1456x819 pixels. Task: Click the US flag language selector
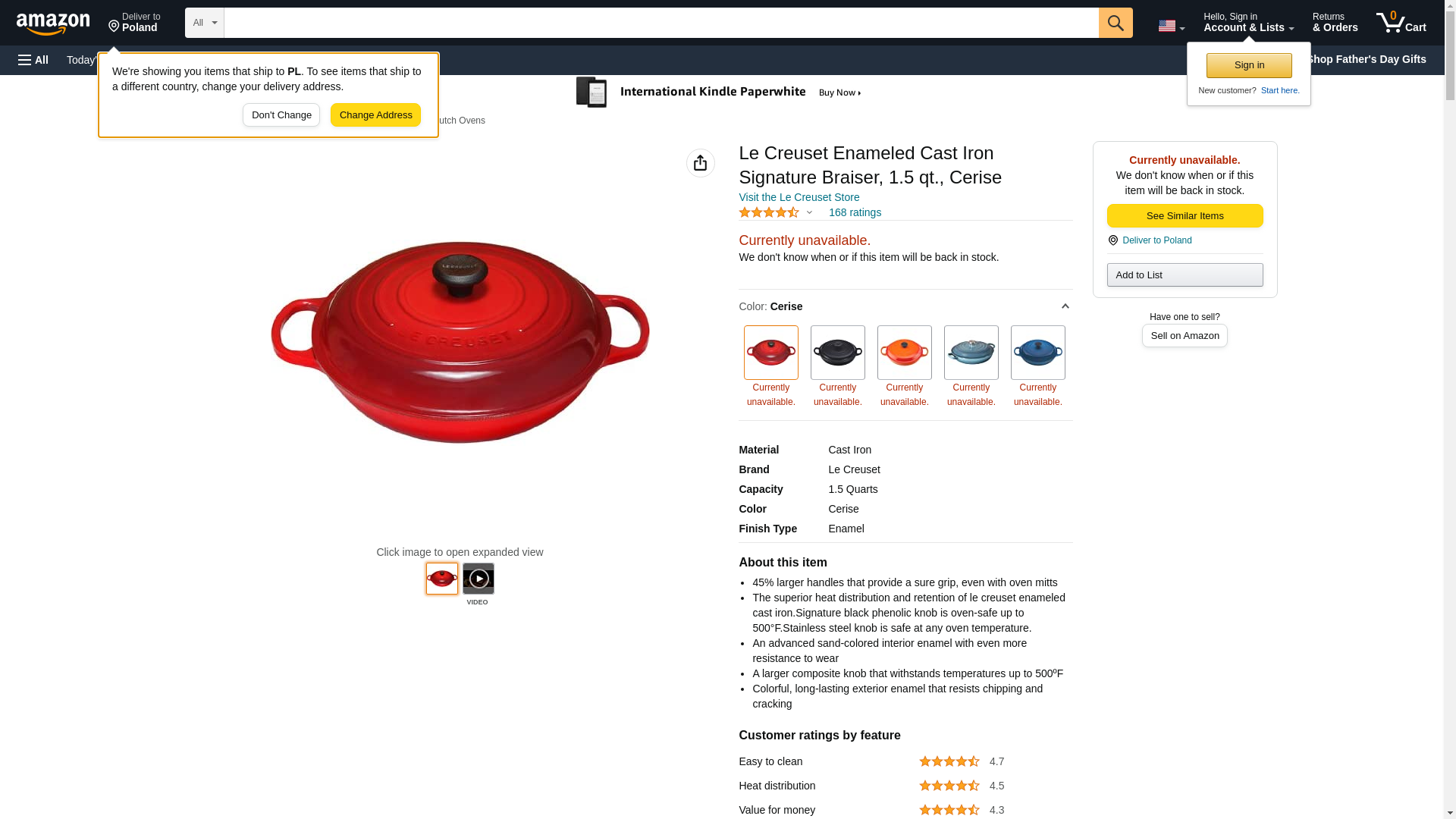point(1171,26)
